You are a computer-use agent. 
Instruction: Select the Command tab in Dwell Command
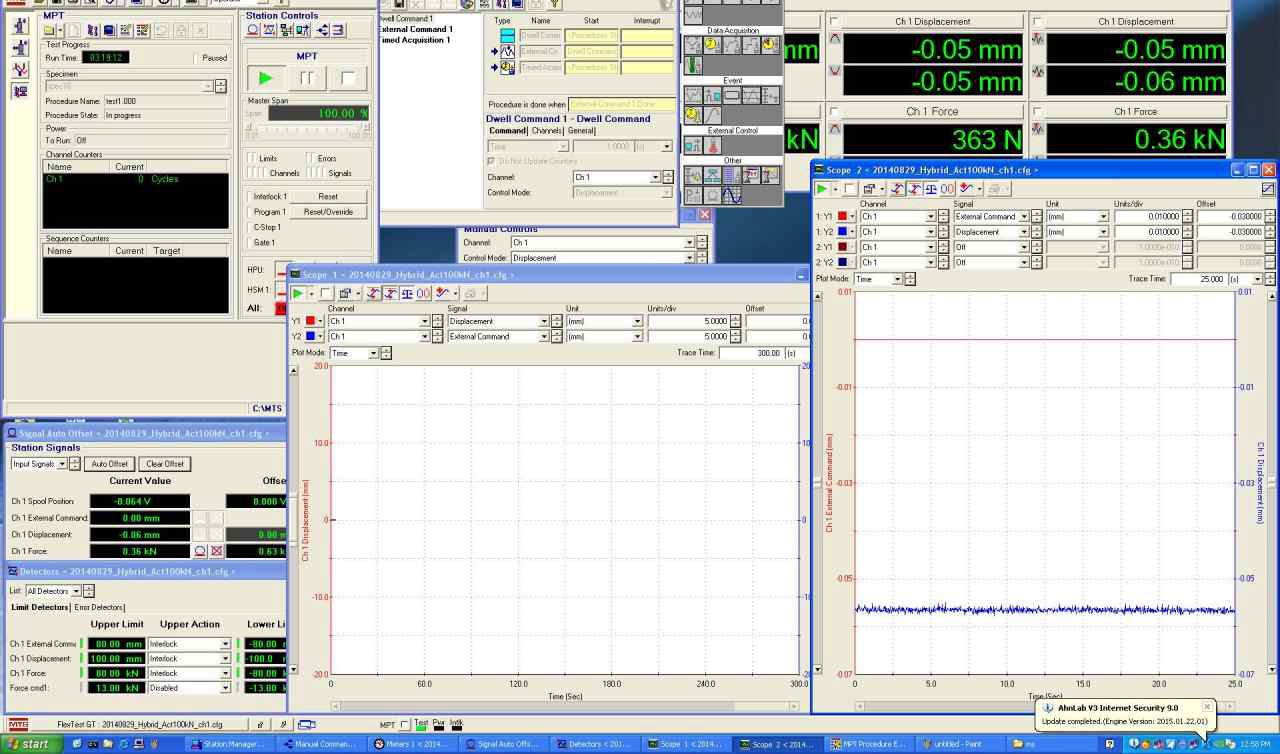point(507,130)
